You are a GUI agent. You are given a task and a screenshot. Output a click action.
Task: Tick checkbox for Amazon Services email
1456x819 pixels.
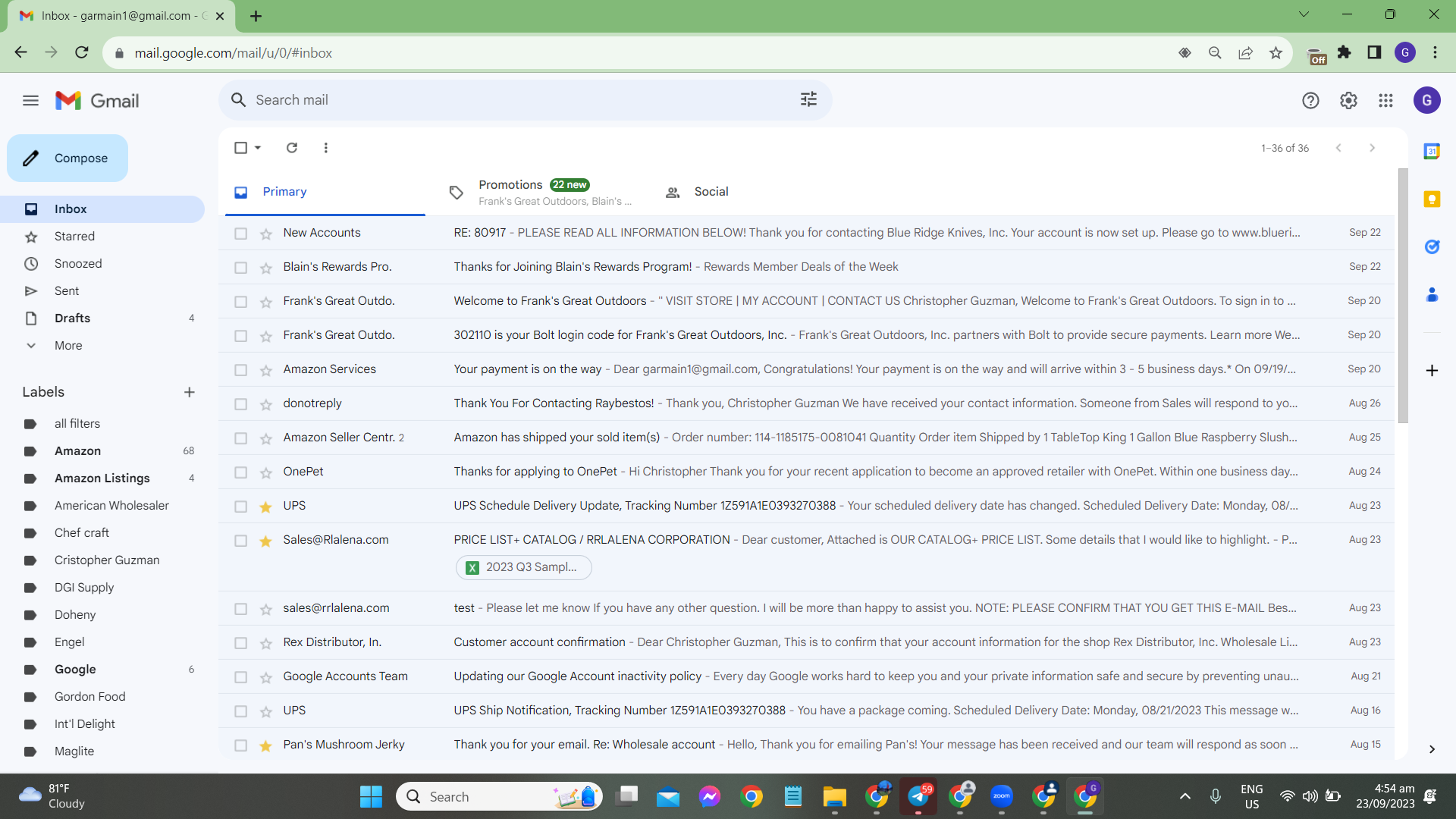[240, 370]
